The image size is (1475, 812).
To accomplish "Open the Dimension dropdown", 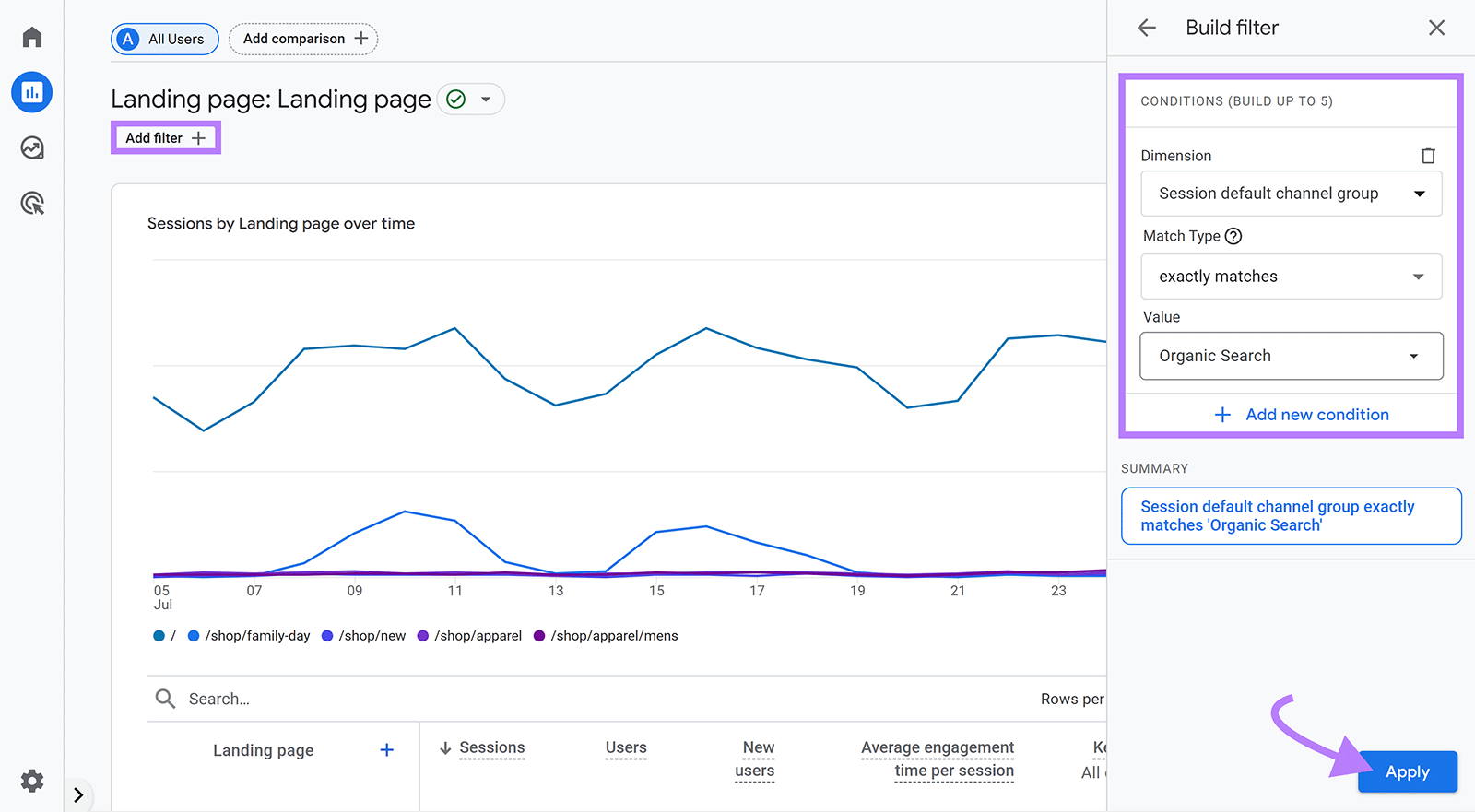I will [1291, 194].
